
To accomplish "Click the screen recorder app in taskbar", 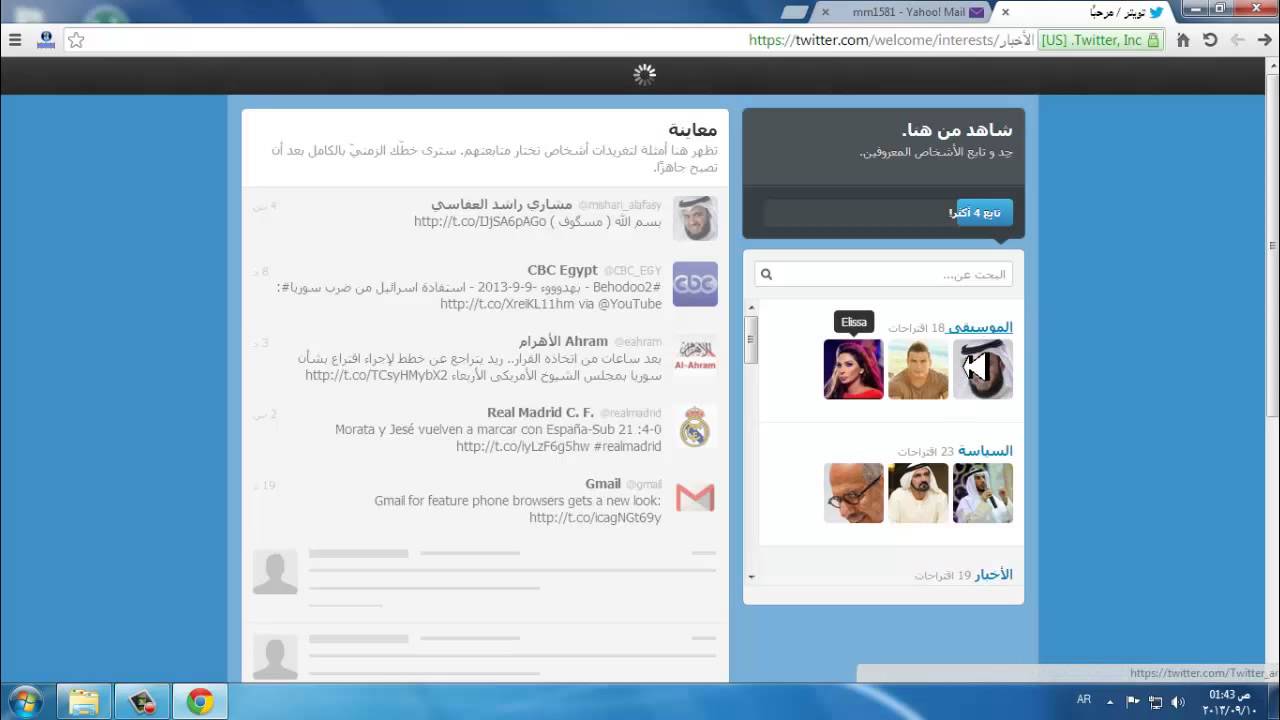I will [142, 702].
